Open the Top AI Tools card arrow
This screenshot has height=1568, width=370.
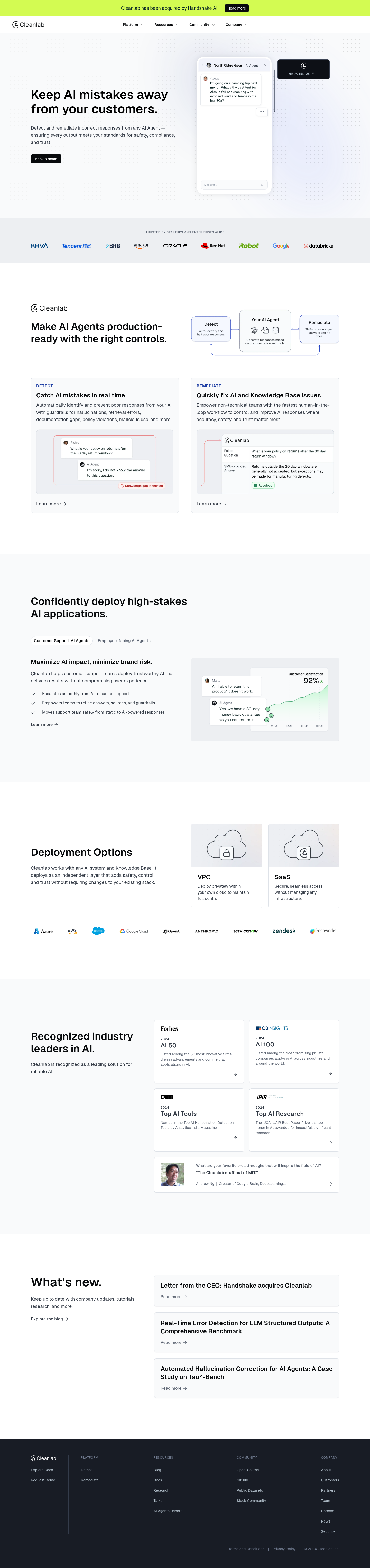click(x=236, y=1138)
